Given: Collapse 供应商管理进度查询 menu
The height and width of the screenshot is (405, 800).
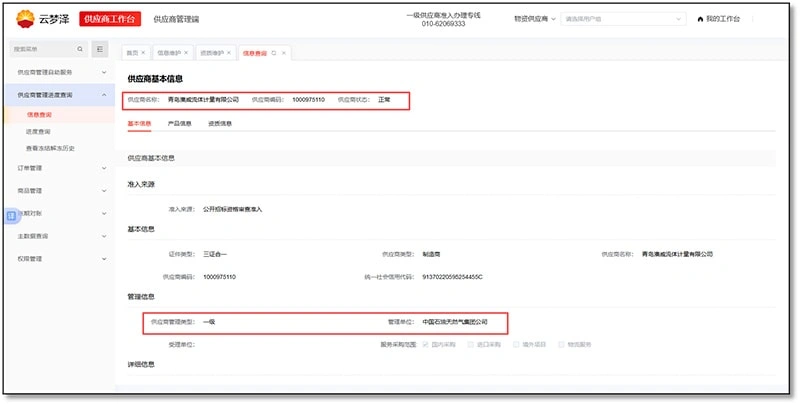Looking at the screenshot, I should pyautogui.click(x=62, y=95).
